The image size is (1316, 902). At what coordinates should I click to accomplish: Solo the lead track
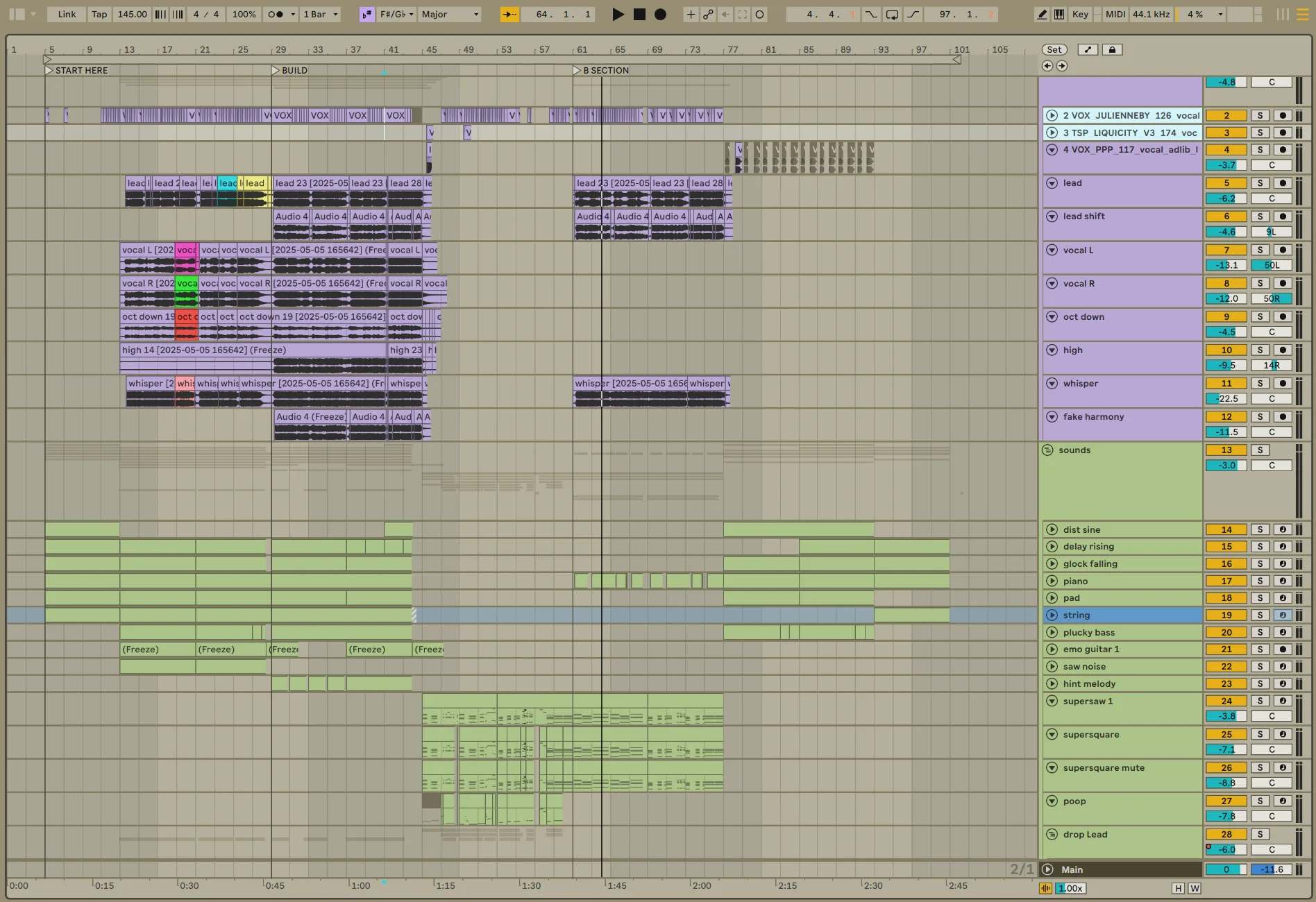[x=1260, y=183]
